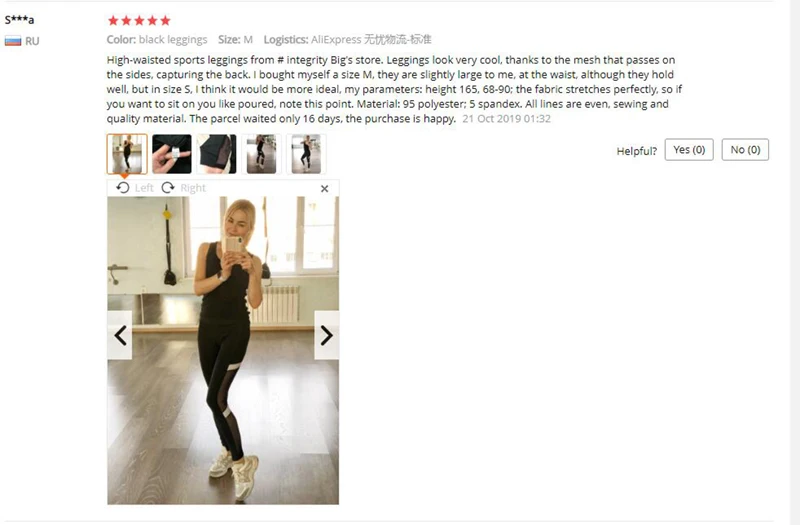Click the "Right" rotate label
Viewport: 800px width, 525px height.
[193, 188]
